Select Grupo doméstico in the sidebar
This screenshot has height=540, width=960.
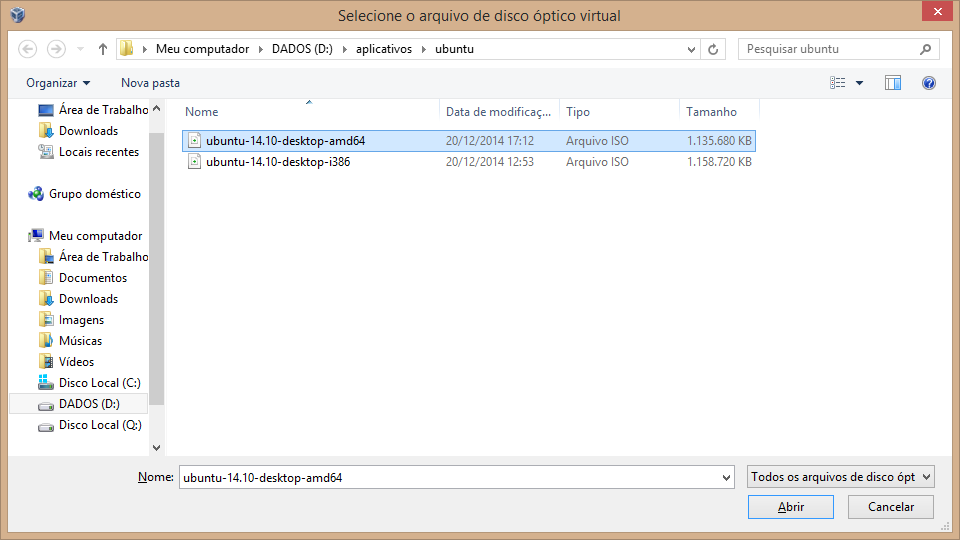tap(94, 193)
